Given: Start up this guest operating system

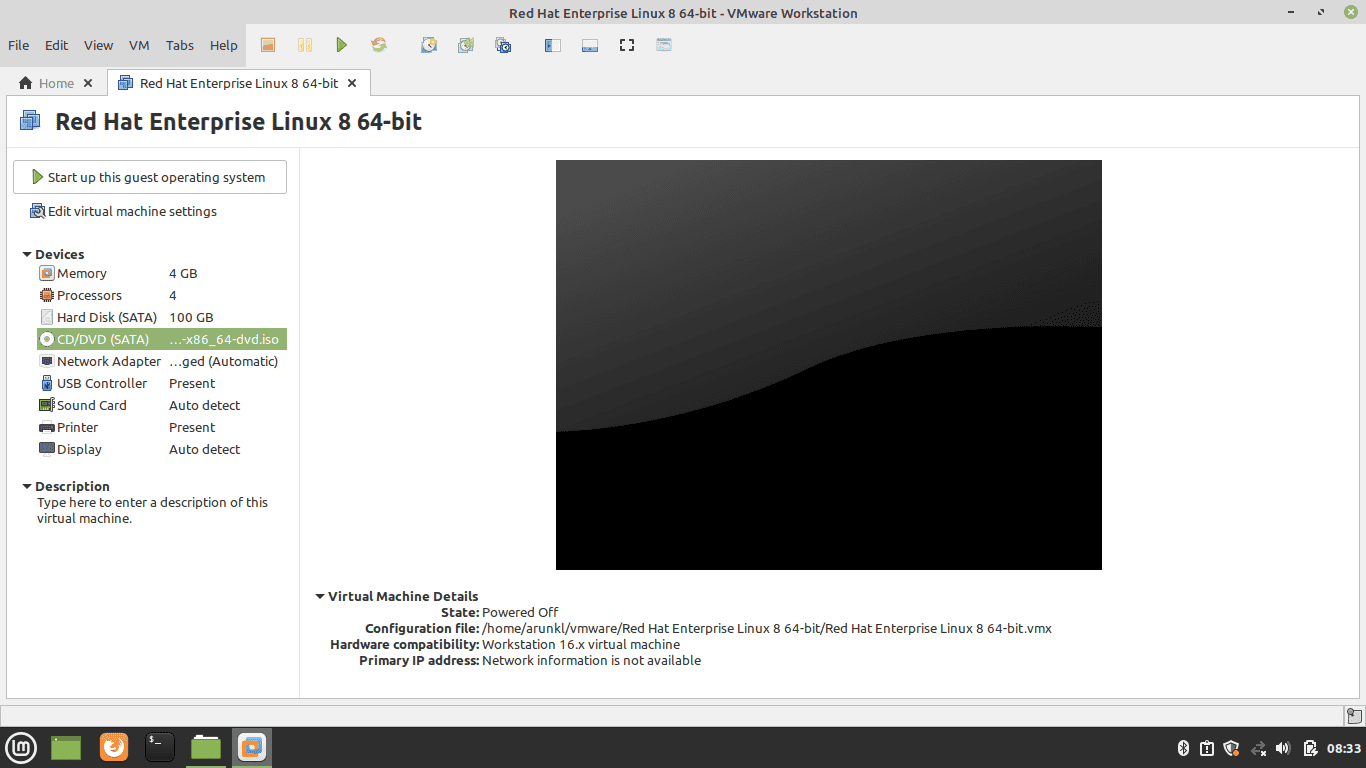Looking at the screenshot, I should [150, 177].
